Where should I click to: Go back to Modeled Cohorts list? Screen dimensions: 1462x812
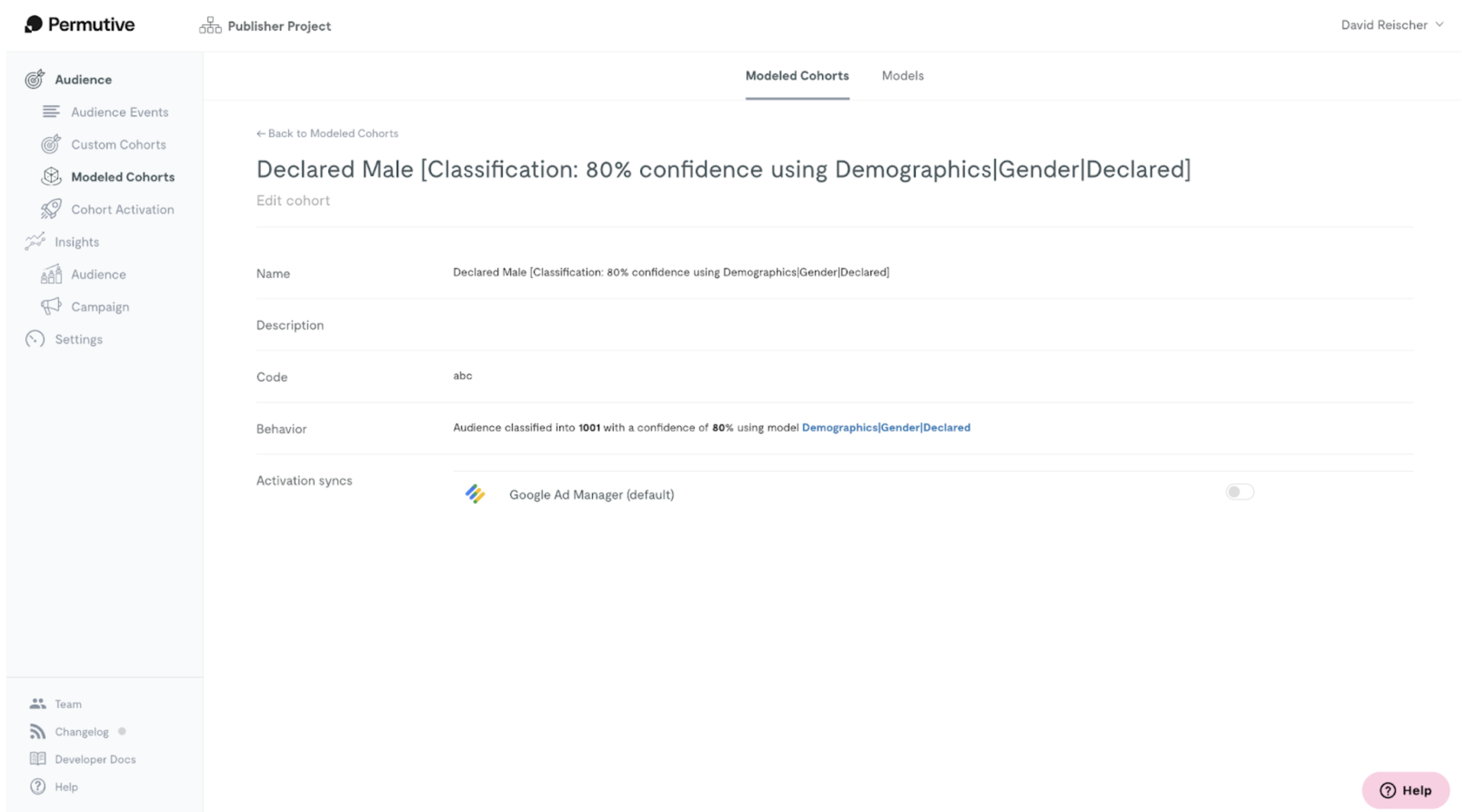(327, 133)
